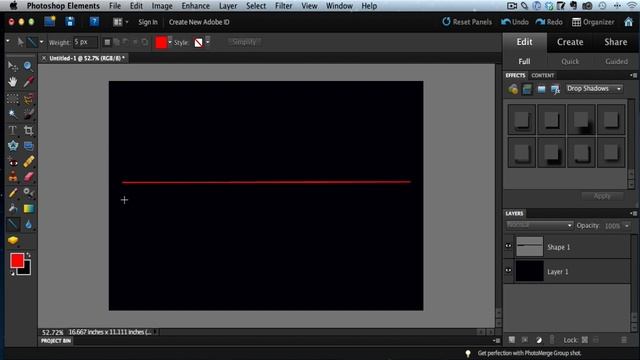Screen dimensions: 640x360
Task: Show Layer Styles category in Effects panel
Action: pos(527,89)
